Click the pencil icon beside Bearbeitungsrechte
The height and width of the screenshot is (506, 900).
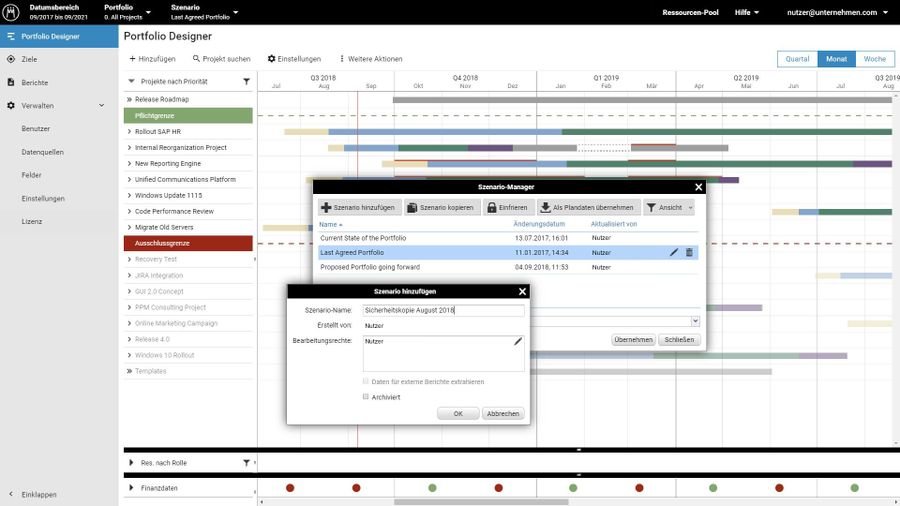pyautogui.click(x=518, y=342)
